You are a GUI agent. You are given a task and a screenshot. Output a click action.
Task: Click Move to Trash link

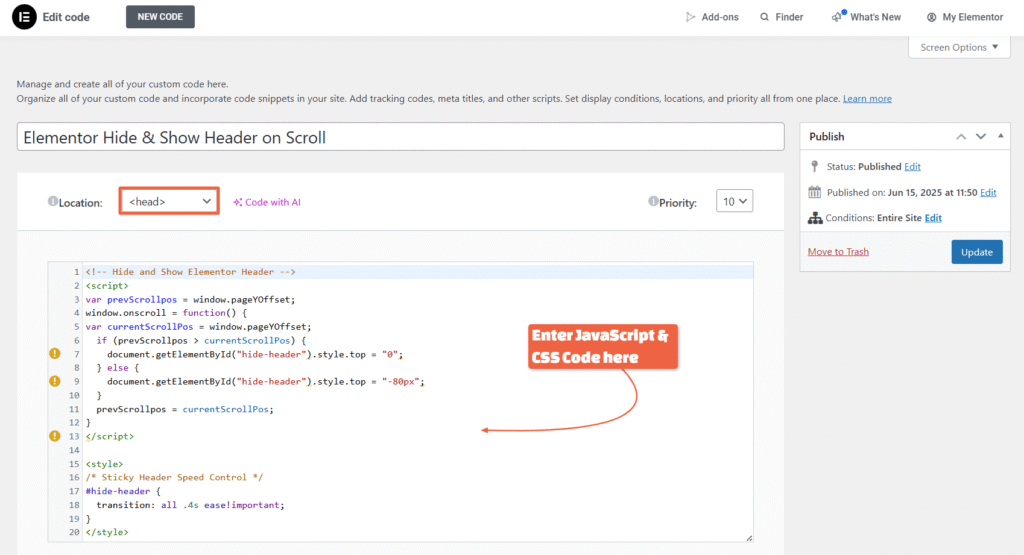click(x=838, y=251)
